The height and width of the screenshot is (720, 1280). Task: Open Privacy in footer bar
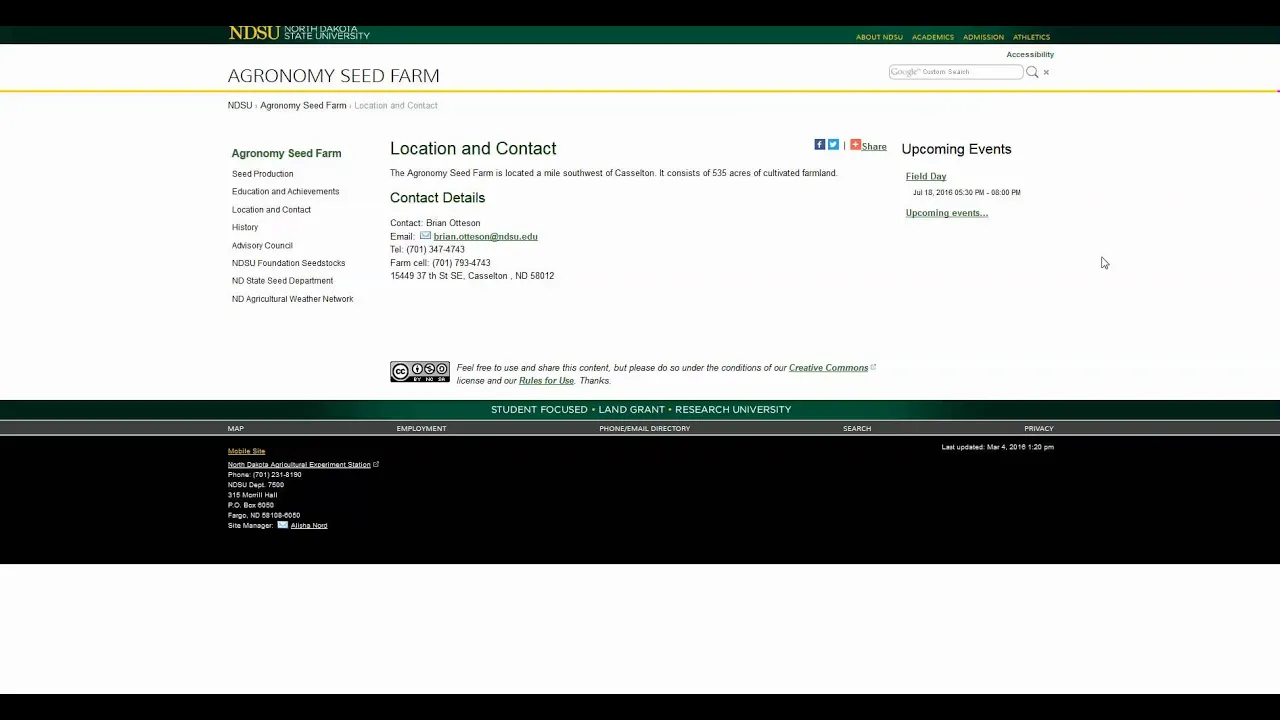pos(1039,429)
